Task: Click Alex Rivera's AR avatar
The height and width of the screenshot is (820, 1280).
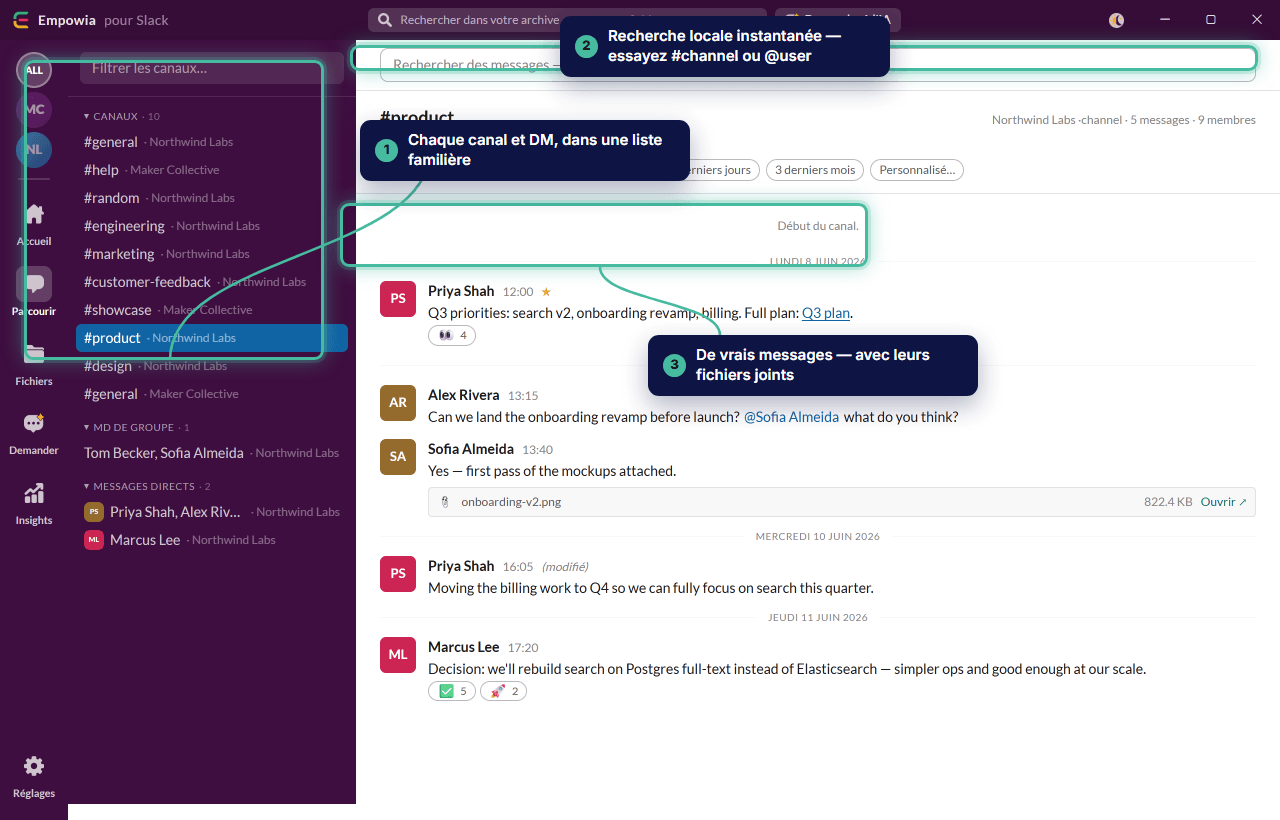Action: (398, 403)
